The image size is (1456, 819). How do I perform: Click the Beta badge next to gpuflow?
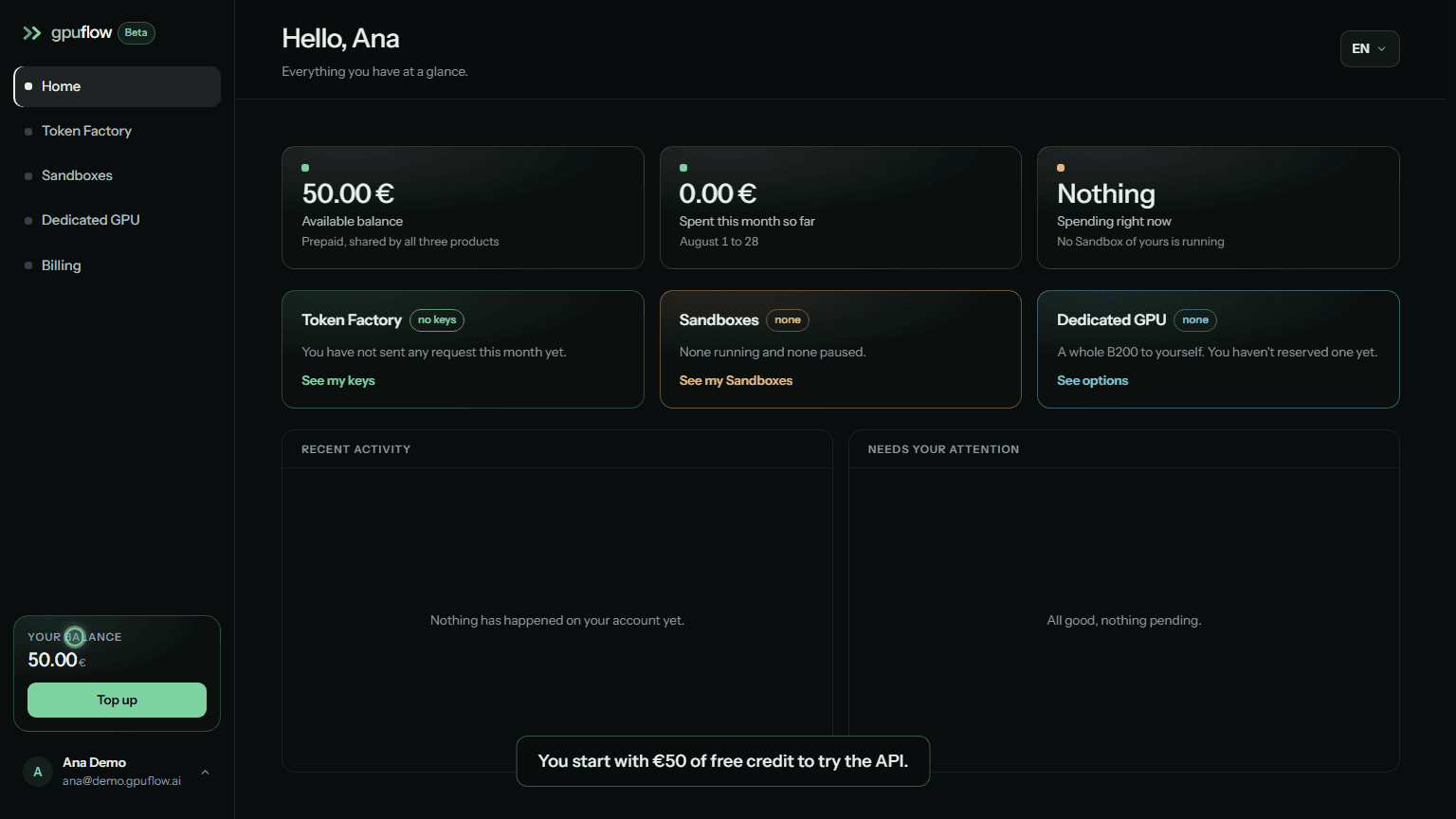coord(136,33)
